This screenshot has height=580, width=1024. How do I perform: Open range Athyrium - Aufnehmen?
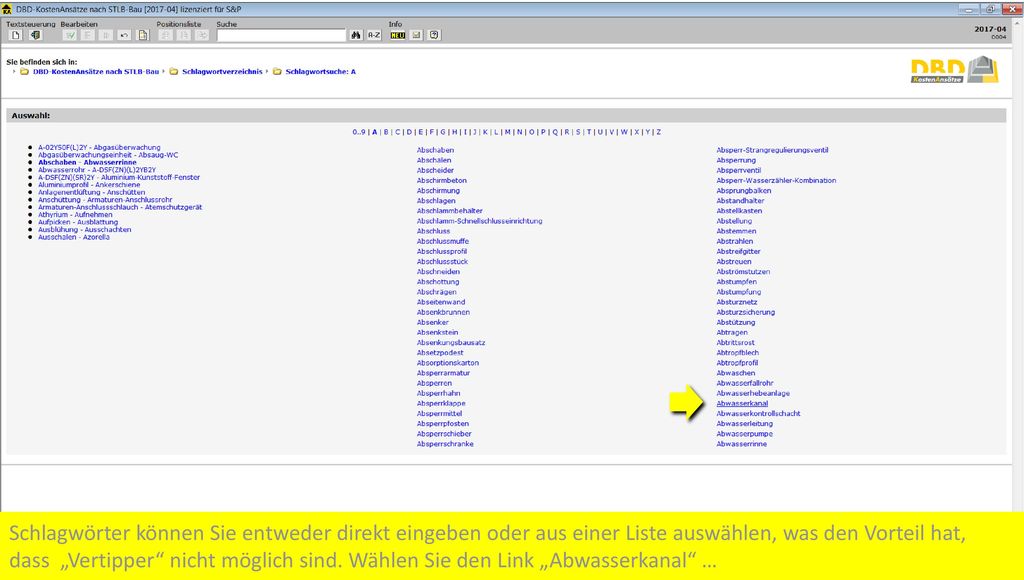coord(75,215)
